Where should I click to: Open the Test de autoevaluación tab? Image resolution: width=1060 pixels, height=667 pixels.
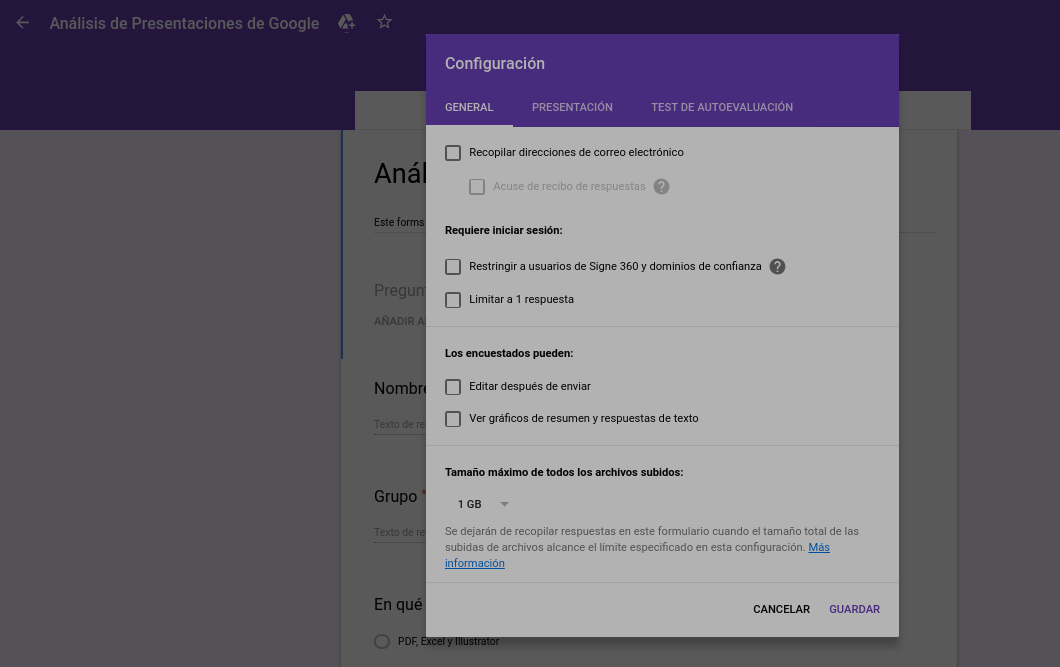721,107
